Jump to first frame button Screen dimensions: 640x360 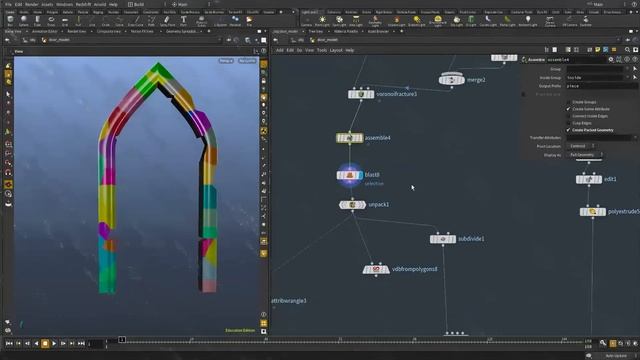(x=9, y=344)
